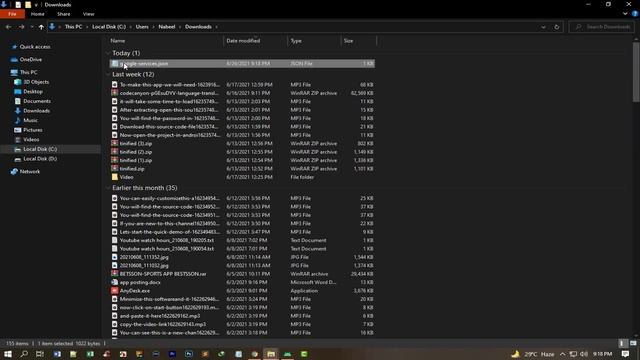
Task: Jump to Local Disk (C:) breadcrumb
Action: (x=109, y=27)
